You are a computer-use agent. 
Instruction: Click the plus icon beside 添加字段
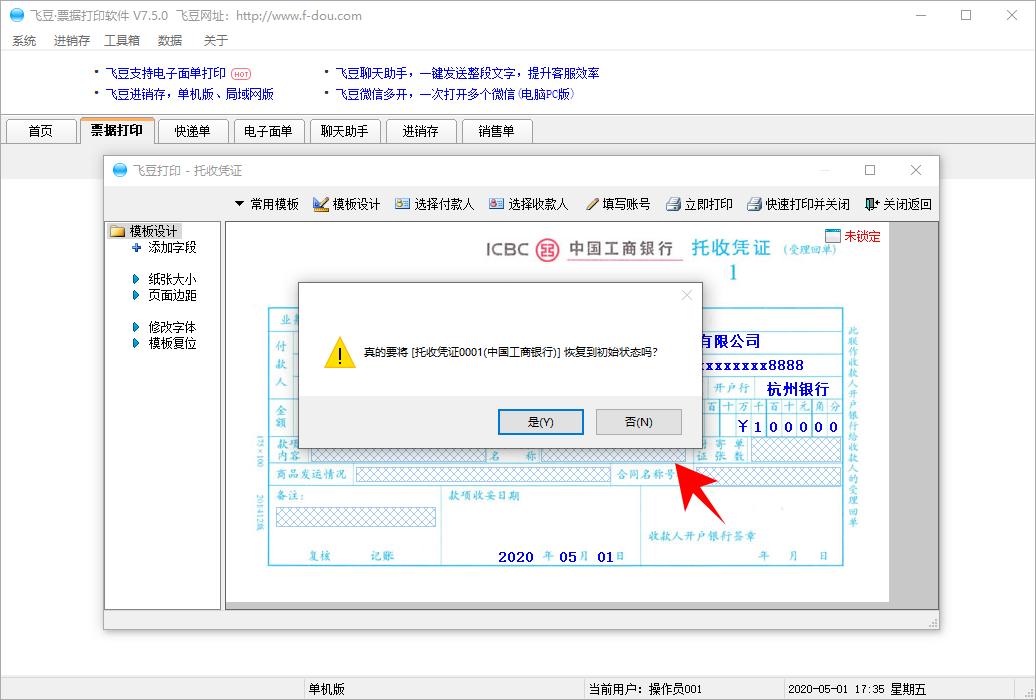click(x=136, y=247)
